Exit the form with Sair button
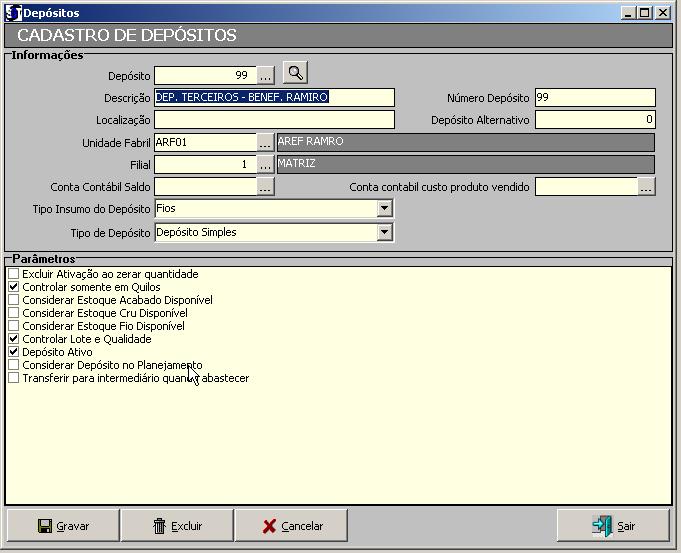681x553 pixels. (613, 526)
